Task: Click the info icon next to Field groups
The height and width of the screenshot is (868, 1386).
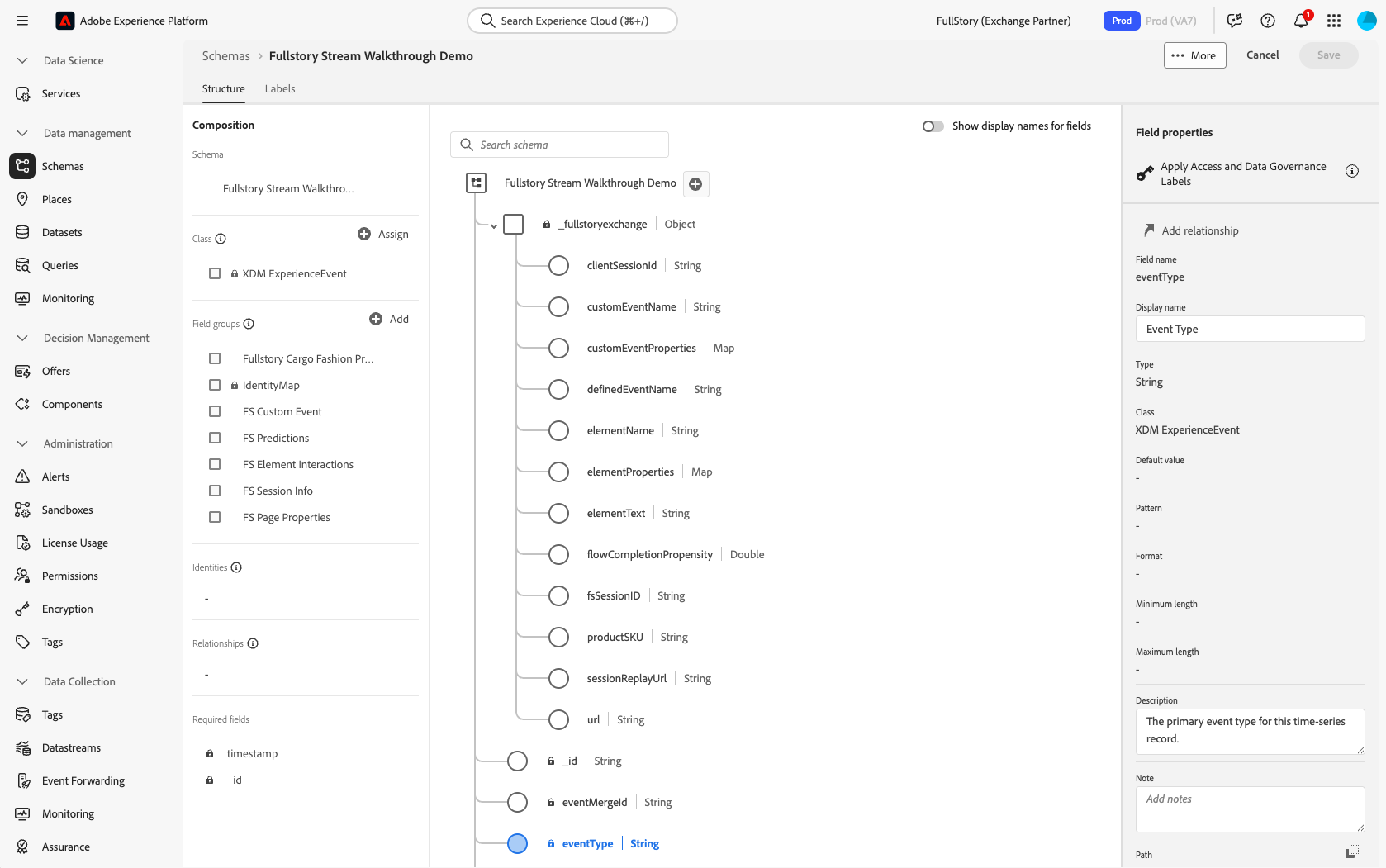Action: (249, 324)
